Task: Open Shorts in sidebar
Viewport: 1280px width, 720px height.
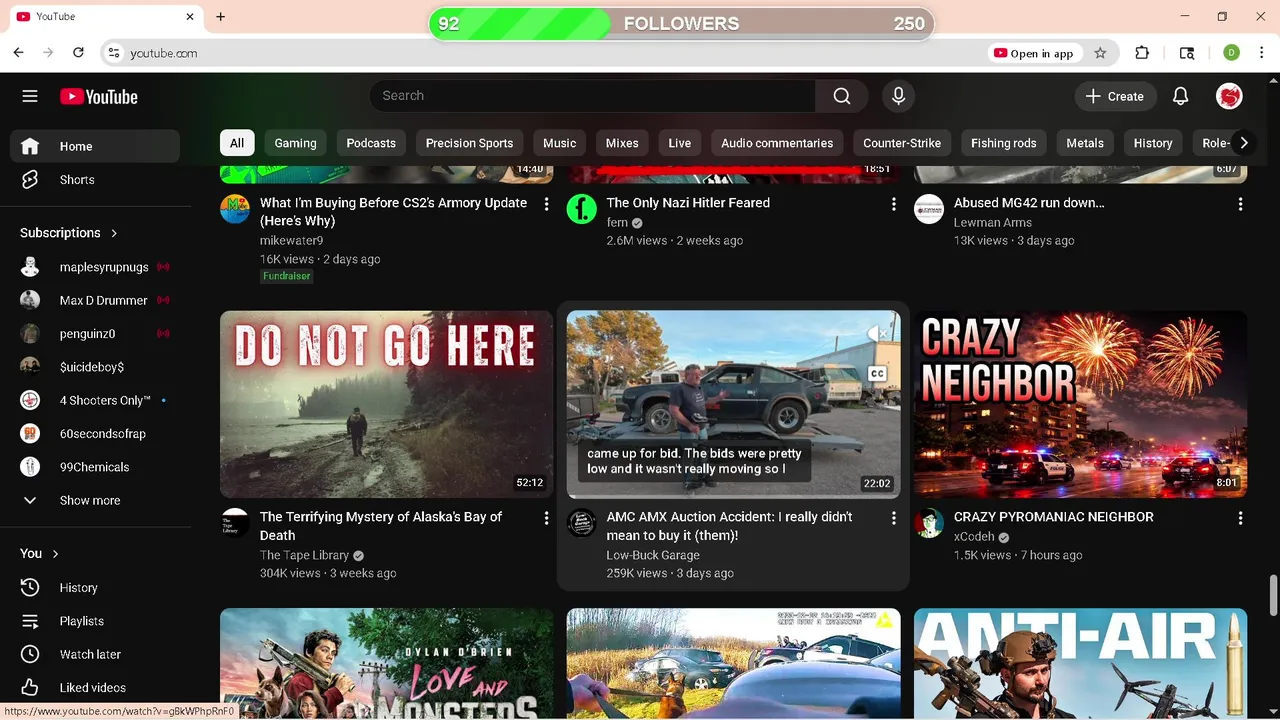Action: click(95, 180)
